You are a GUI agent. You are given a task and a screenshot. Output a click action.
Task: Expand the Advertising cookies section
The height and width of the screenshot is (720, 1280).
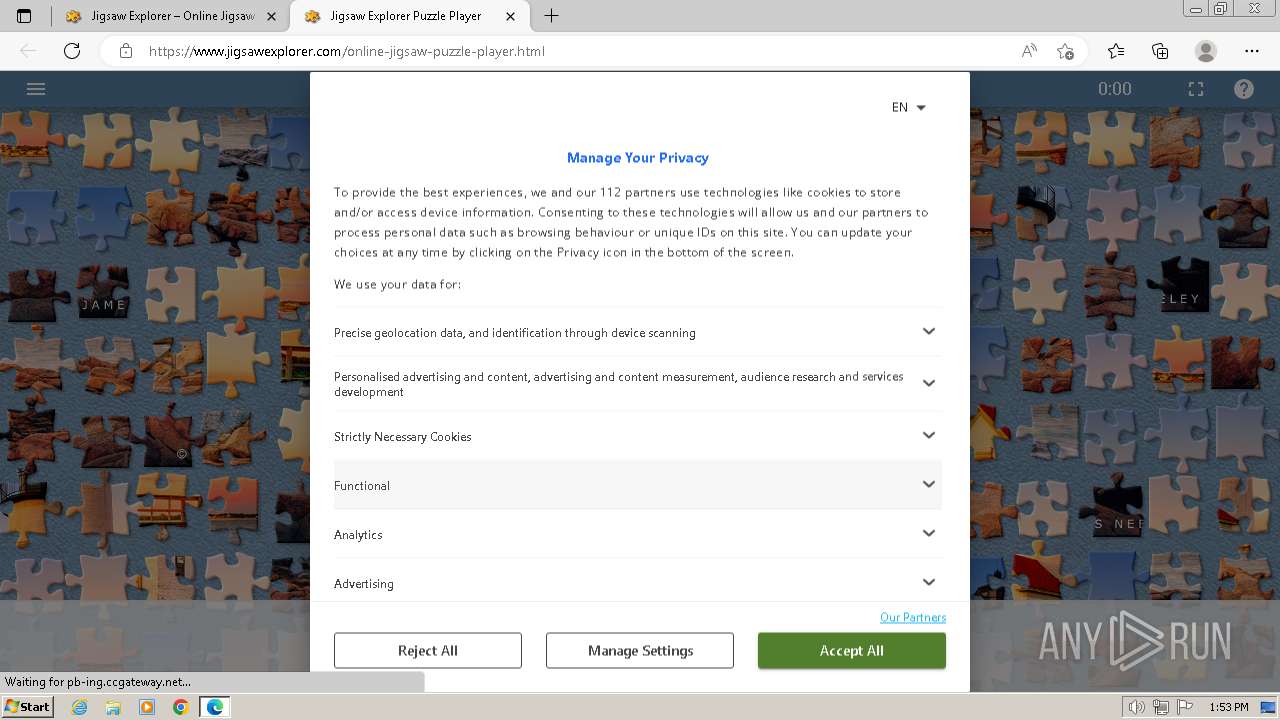(x=638, y=582)
